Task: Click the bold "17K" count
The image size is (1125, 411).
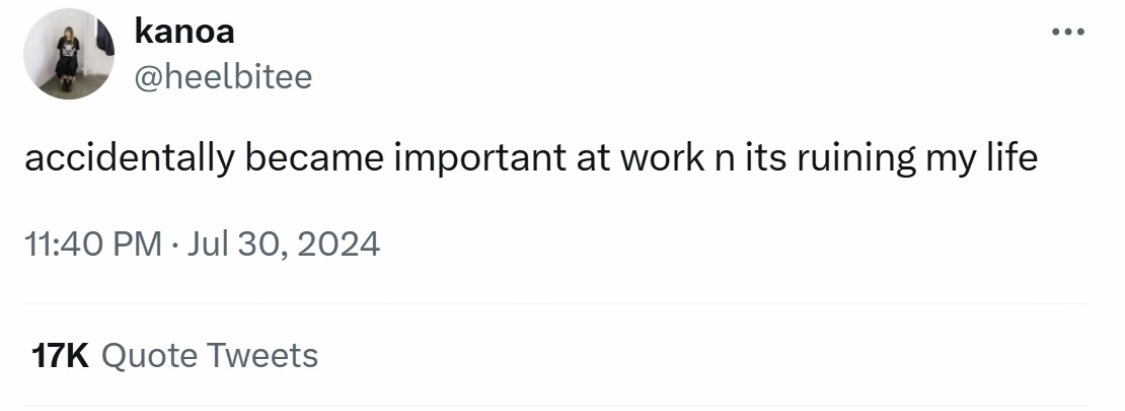Action: [x=61, y=355]
